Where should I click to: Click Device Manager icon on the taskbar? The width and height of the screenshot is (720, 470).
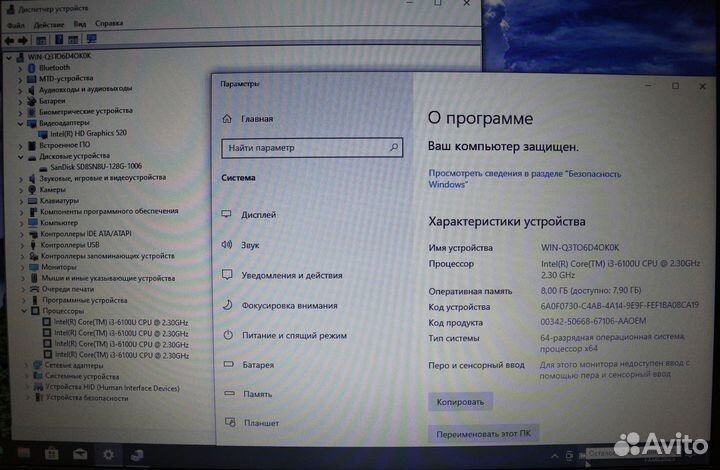(137, 455)
